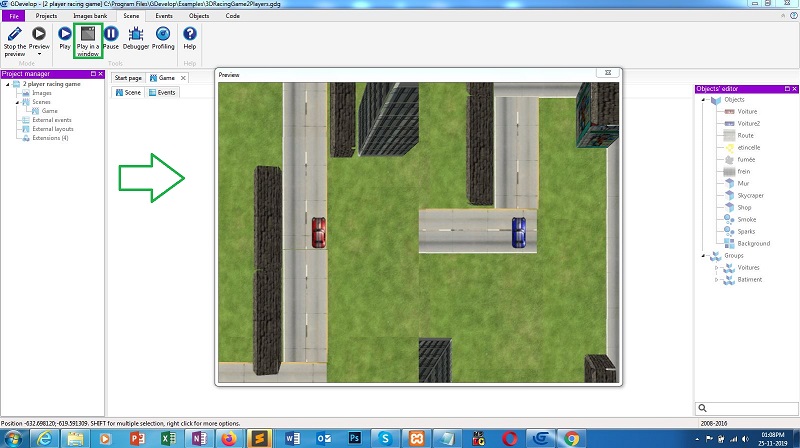Image resolution: width=800 pixels, height=448 pixels.
Task: Select the Voiture2 object
Action: pyautogui.click(x=748, y=123)
